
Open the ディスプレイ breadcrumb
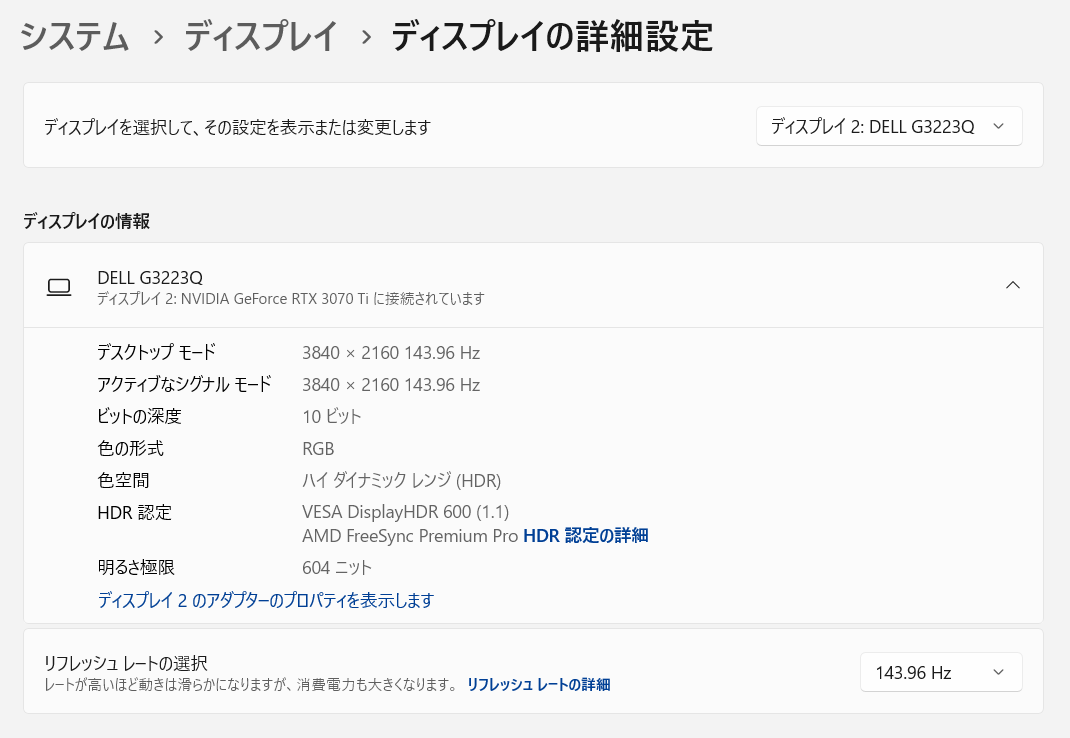pos(261,36)
